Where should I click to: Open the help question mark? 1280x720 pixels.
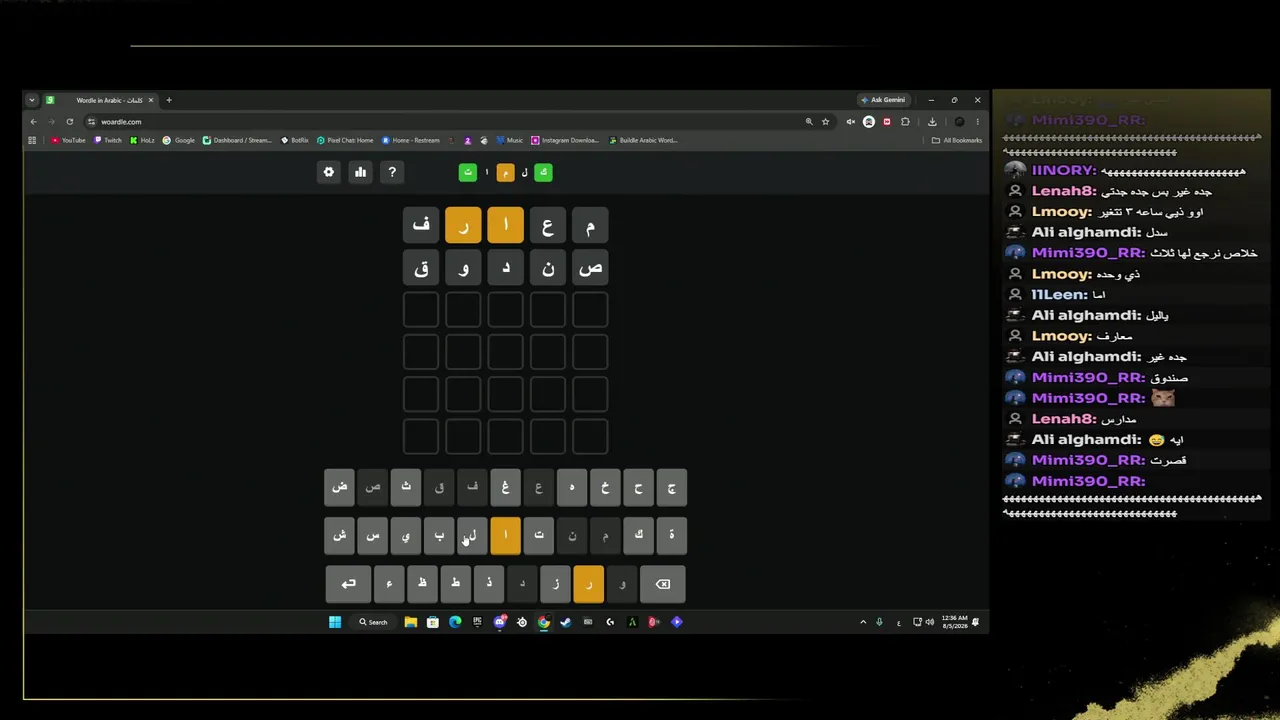pyautogui.click(x=392, y=172)
